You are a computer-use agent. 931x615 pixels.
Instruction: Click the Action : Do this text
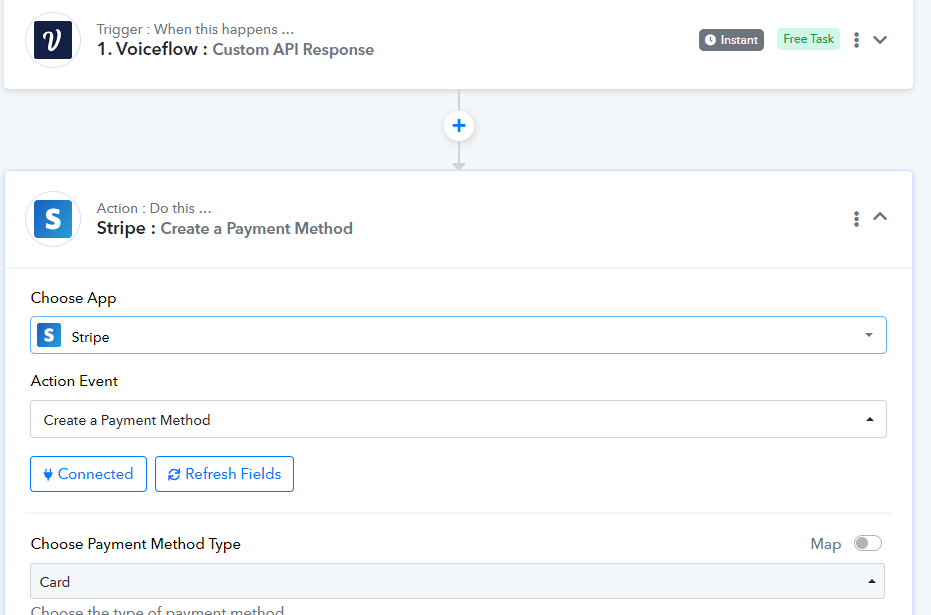click(154, 208)
